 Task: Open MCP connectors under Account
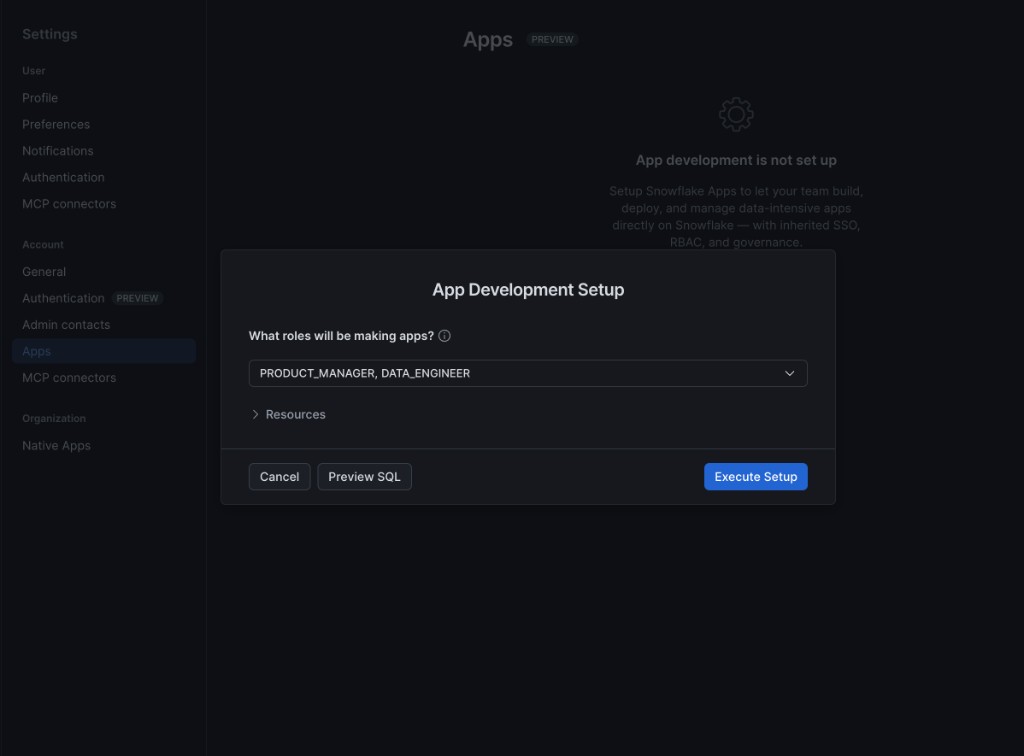69,377
